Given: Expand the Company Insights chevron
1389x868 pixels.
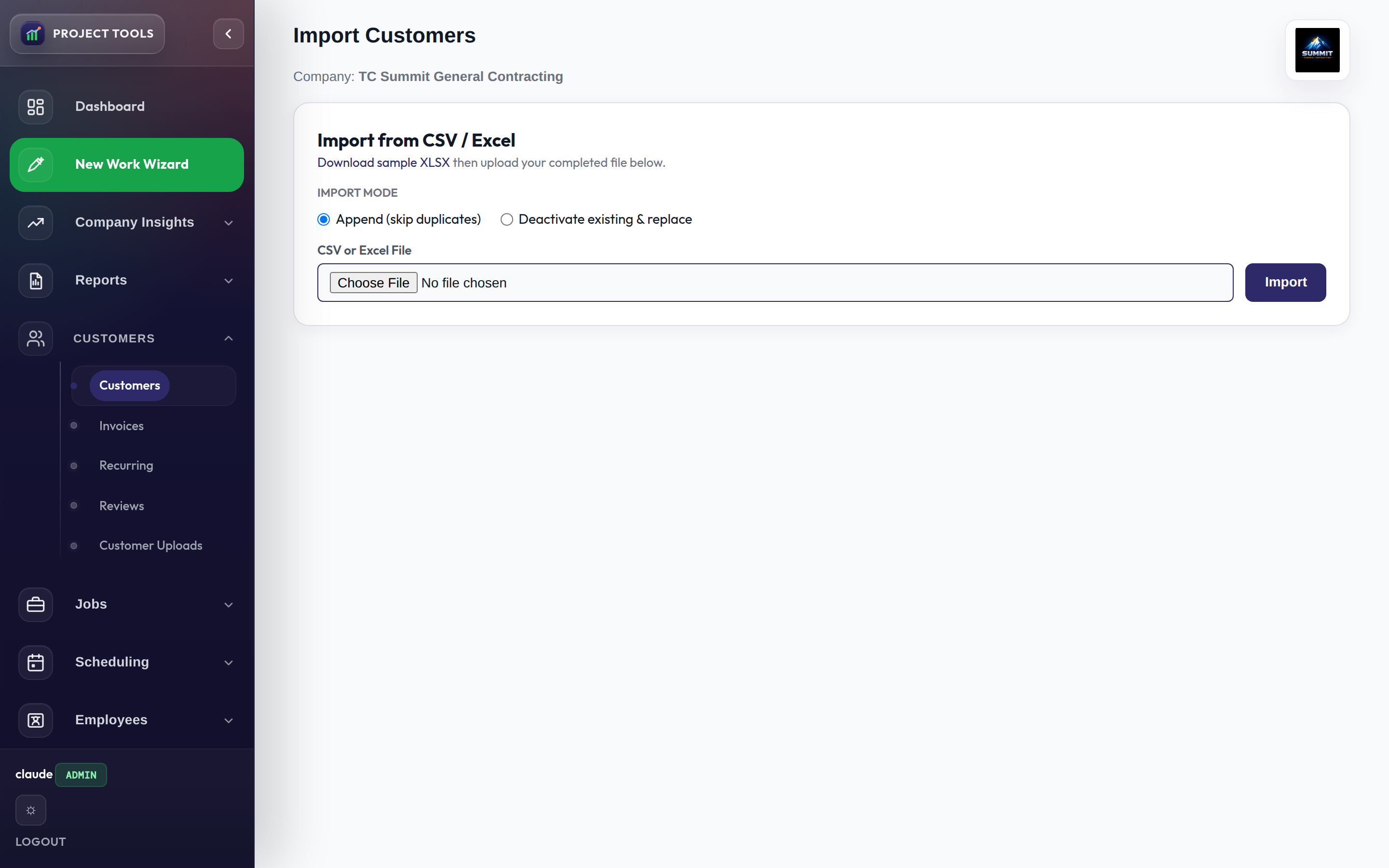Looking at the screenshot, I should click(229, 223).
